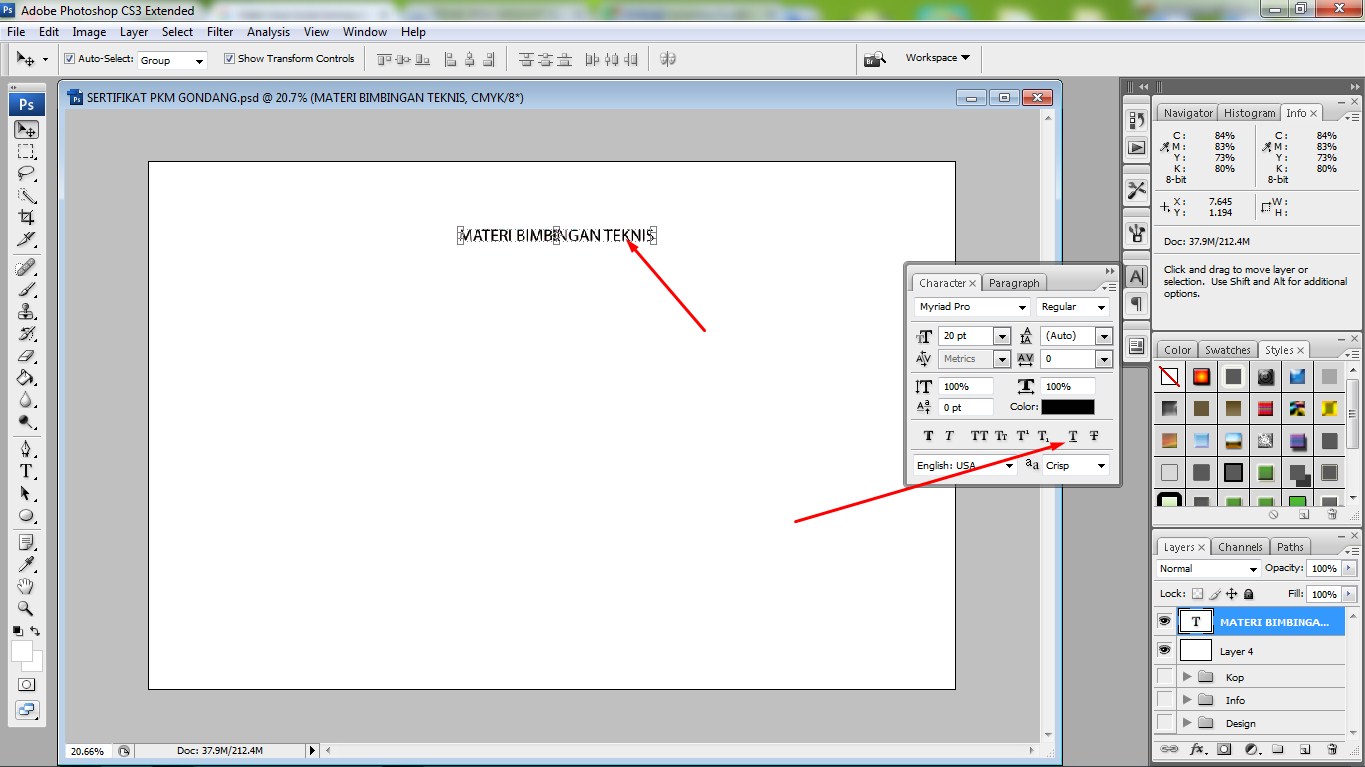Open the Normal blend mode dropdown
Image resolution: width=1365 pixels, height=767 pixels.
click(x=1253, y=568)
